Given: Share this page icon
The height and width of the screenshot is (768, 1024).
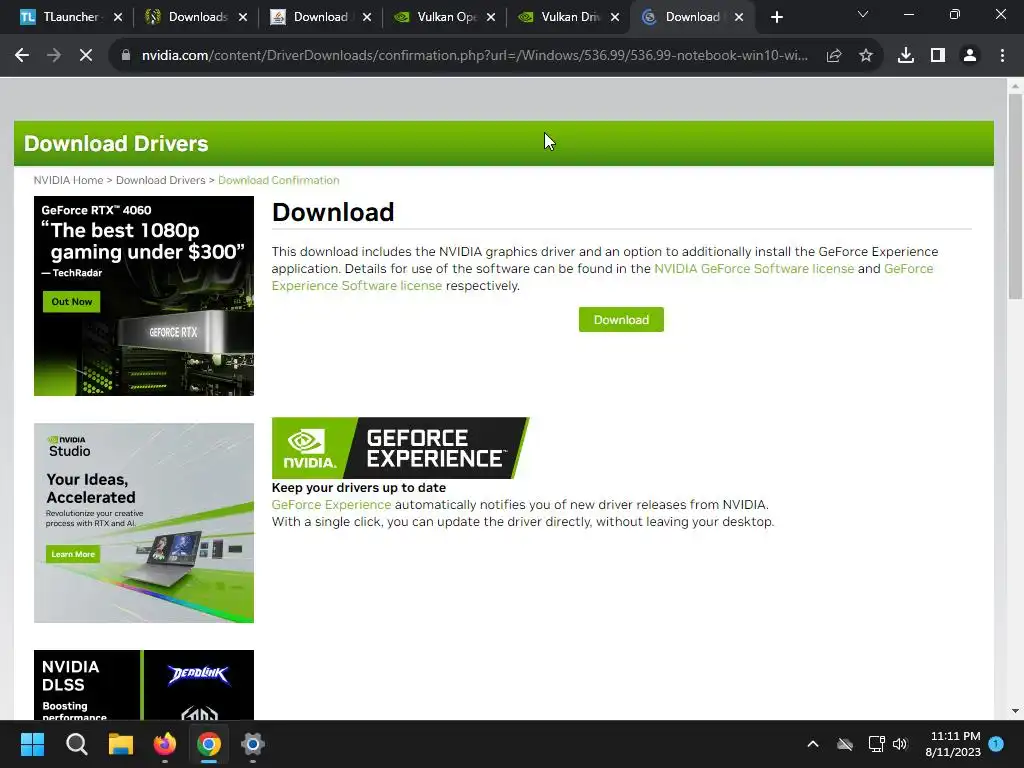Looking at the screenshot, I should point(834,56).
